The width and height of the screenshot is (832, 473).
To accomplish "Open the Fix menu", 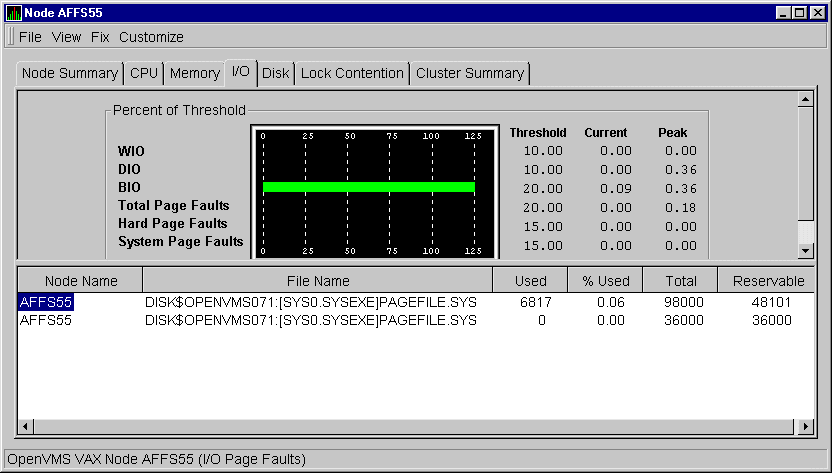I will tap(100, 37).
